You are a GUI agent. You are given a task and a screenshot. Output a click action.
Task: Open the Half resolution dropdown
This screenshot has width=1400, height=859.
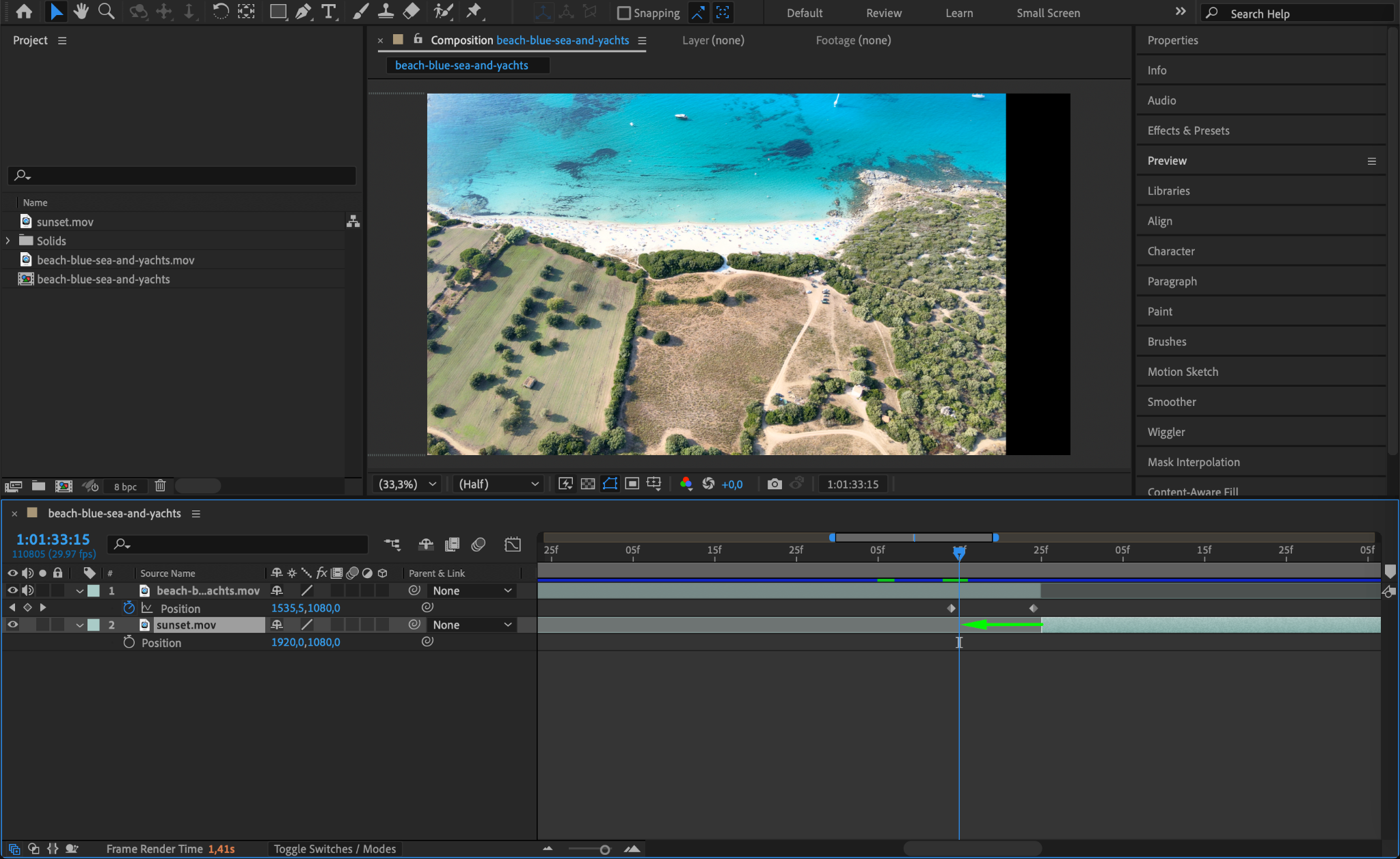pyautogui.click(x=498, y=484)
